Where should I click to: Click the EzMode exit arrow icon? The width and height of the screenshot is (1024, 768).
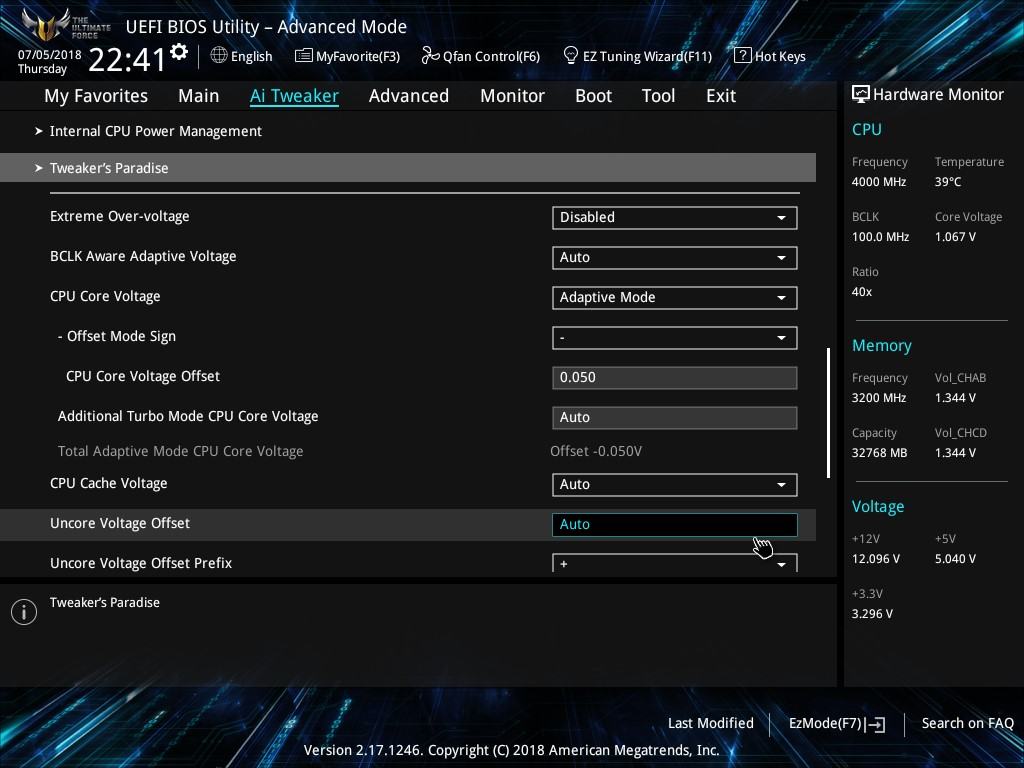[x=876, y=724]
